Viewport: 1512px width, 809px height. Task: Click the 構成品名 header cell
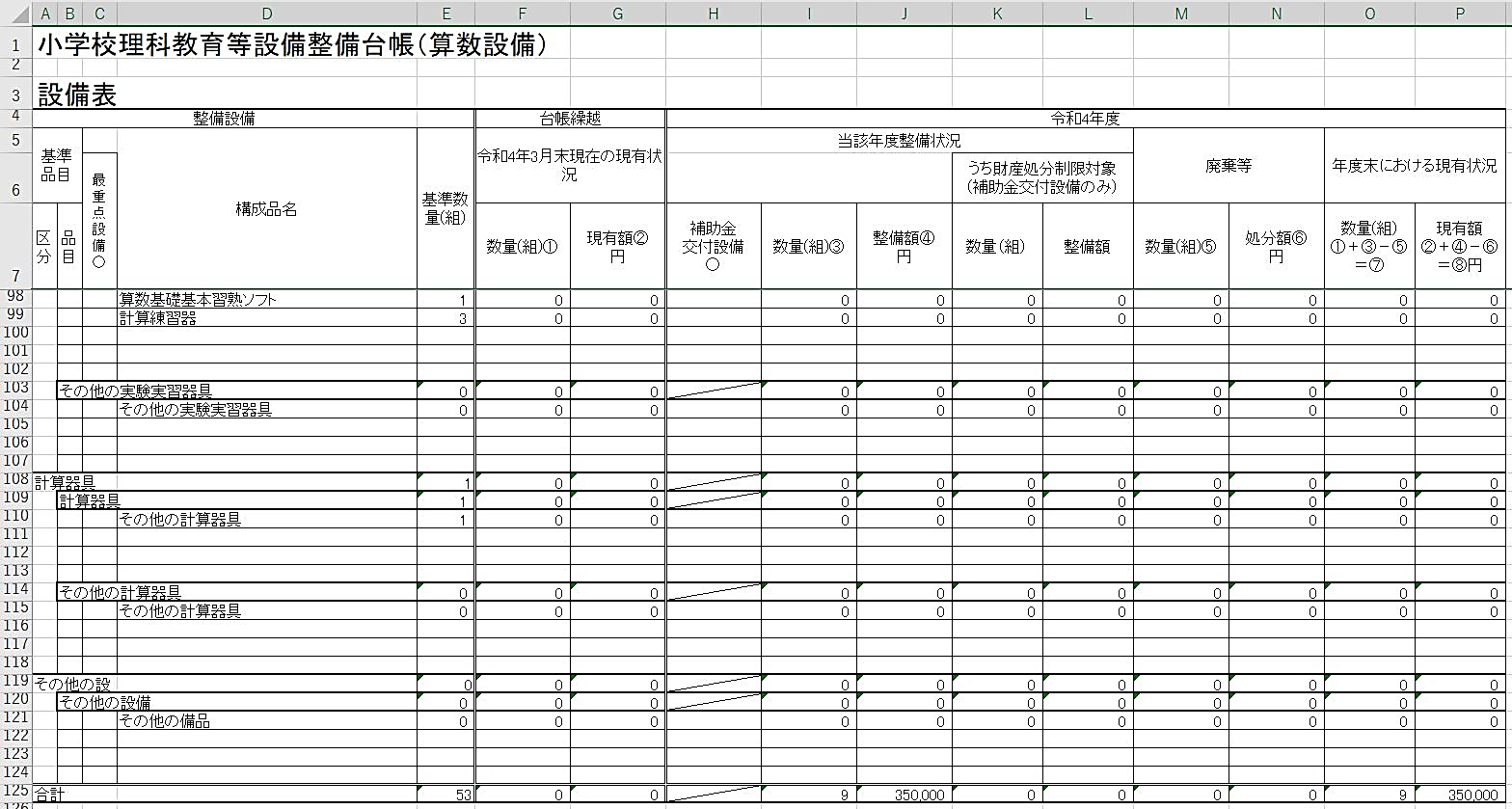266,208
